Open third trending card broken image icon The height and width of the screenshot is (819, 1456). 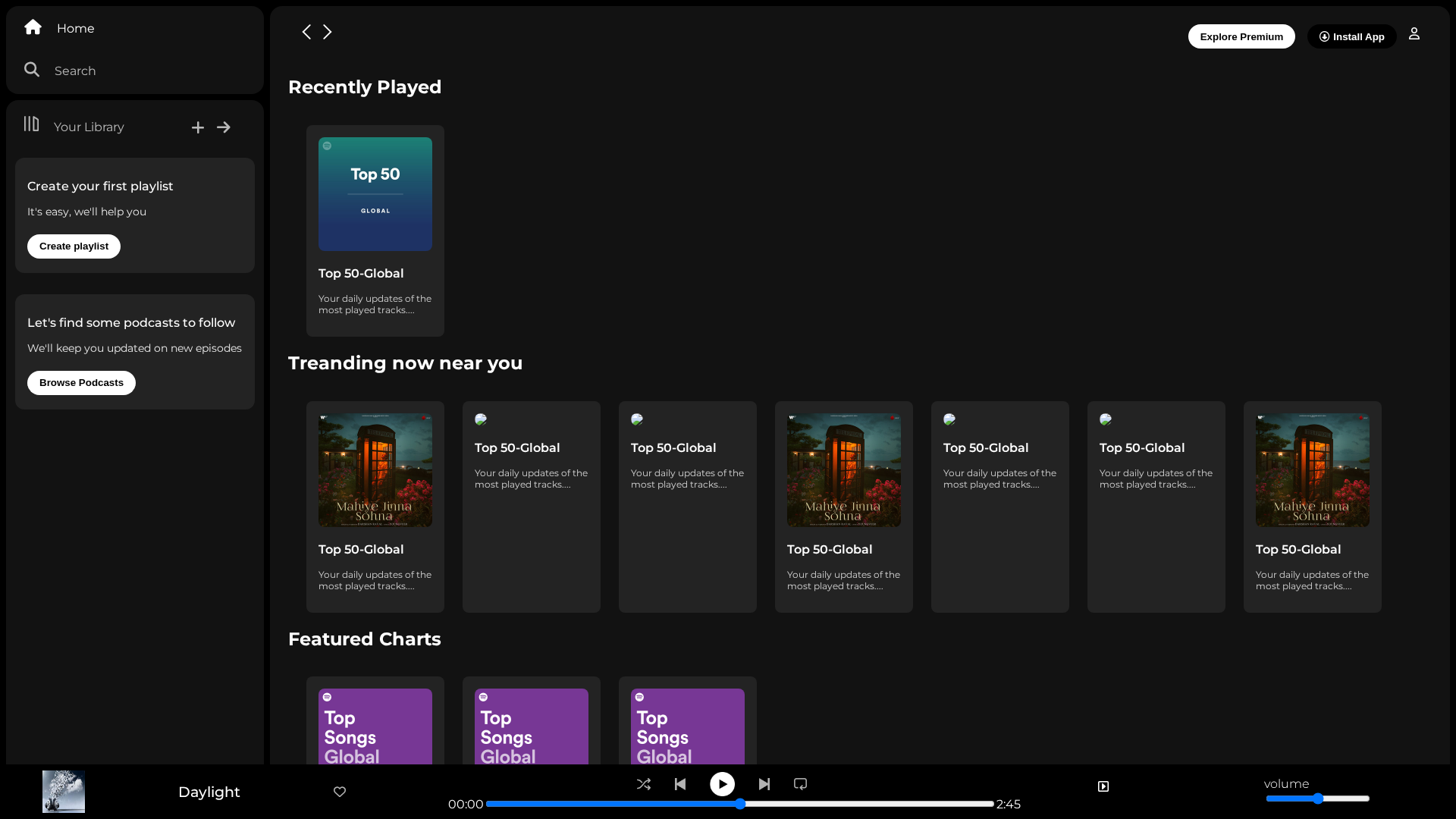637,419
